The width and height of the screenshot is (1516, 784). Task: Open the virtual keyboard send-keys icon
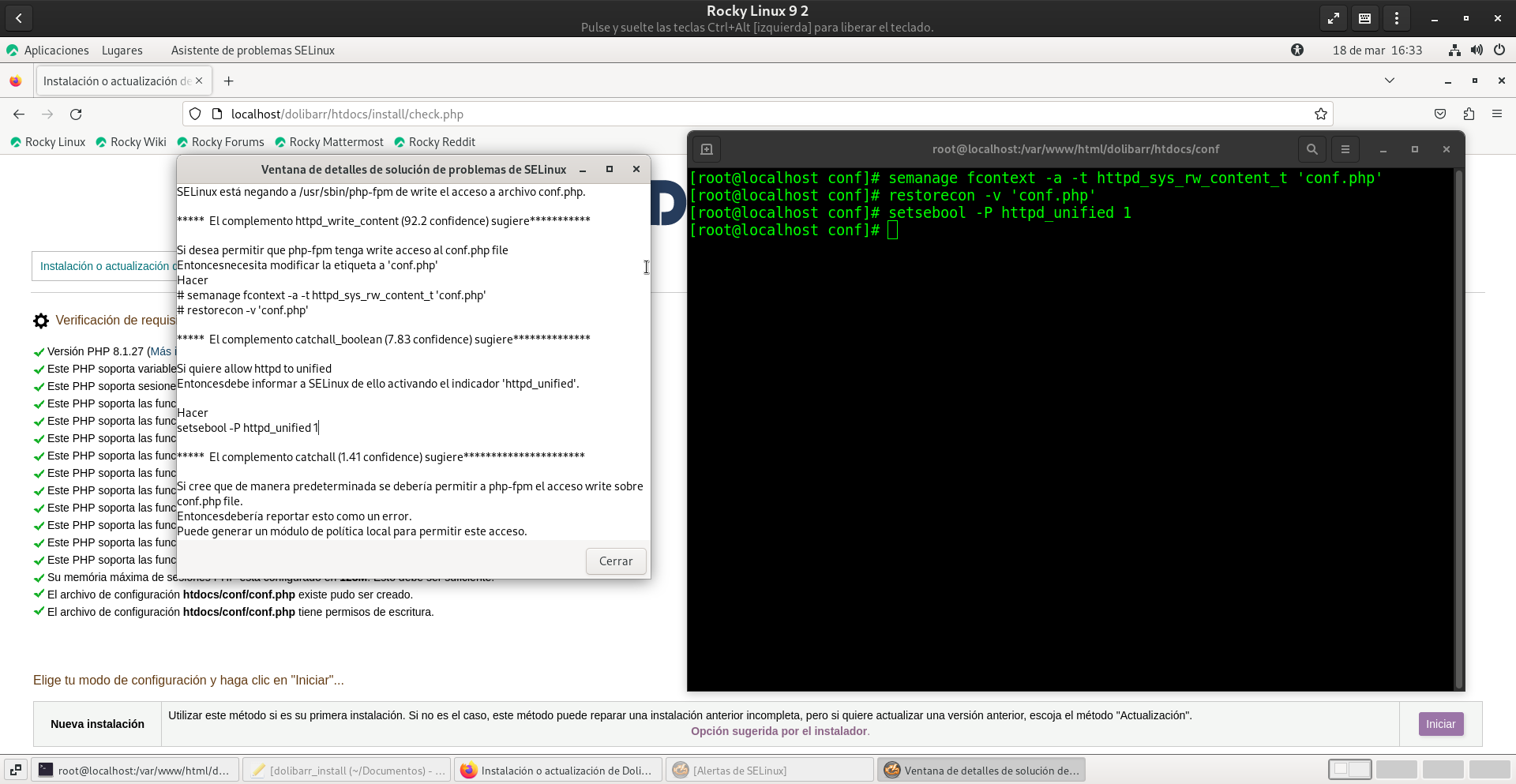(x=1365, y=18)
